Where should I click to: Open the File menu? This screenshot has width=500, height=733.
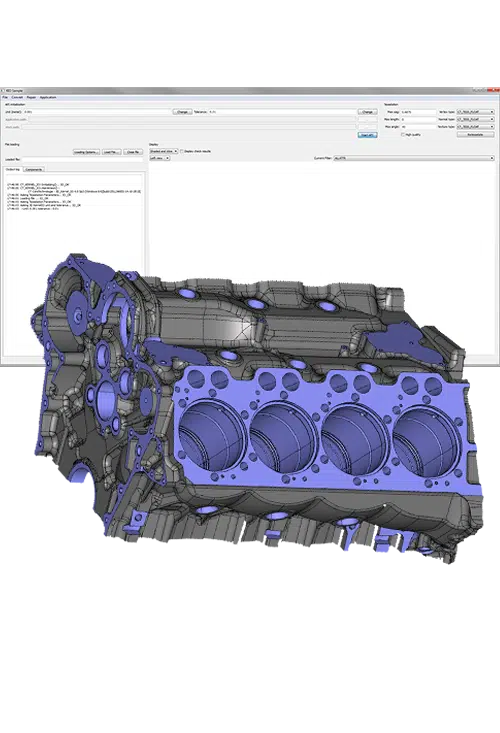pyautogui.click(x=5, y=97)
